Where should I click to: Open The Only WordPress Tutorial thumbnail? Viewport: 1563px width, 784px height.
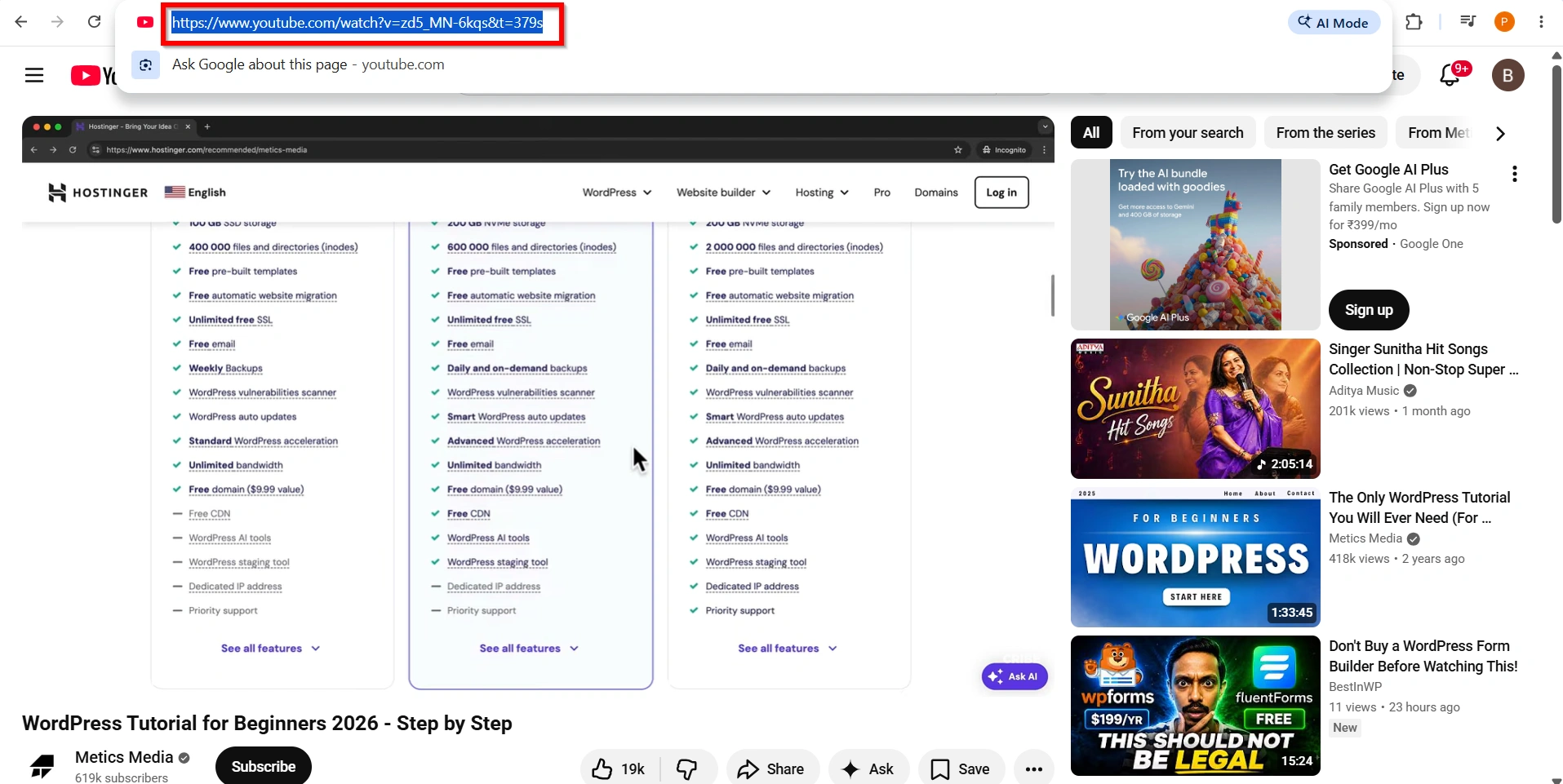tap(1195, 557)
